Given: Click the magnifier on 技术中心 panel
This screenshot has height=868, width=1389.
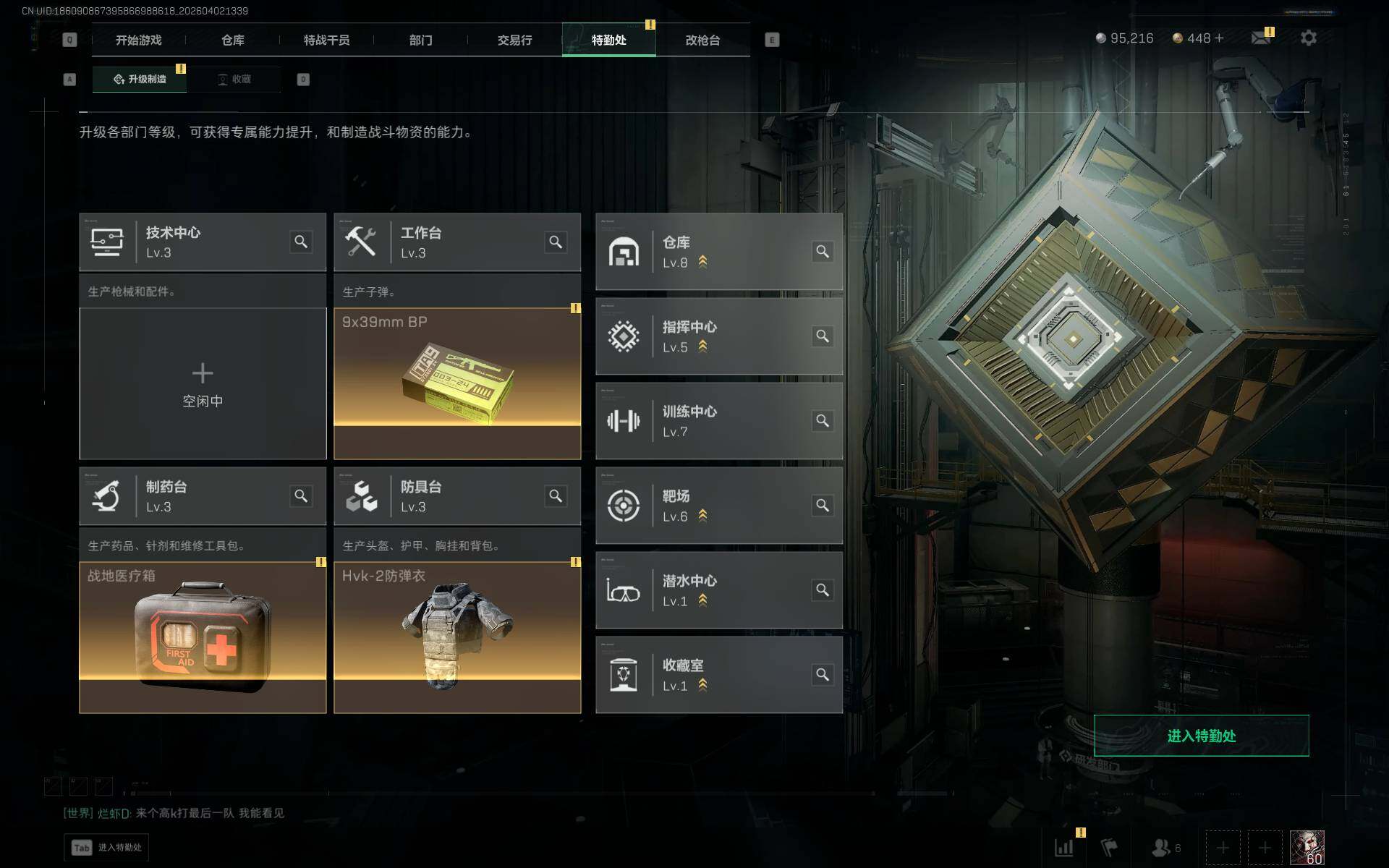Looking at the screenshot, I should [301, 242].
